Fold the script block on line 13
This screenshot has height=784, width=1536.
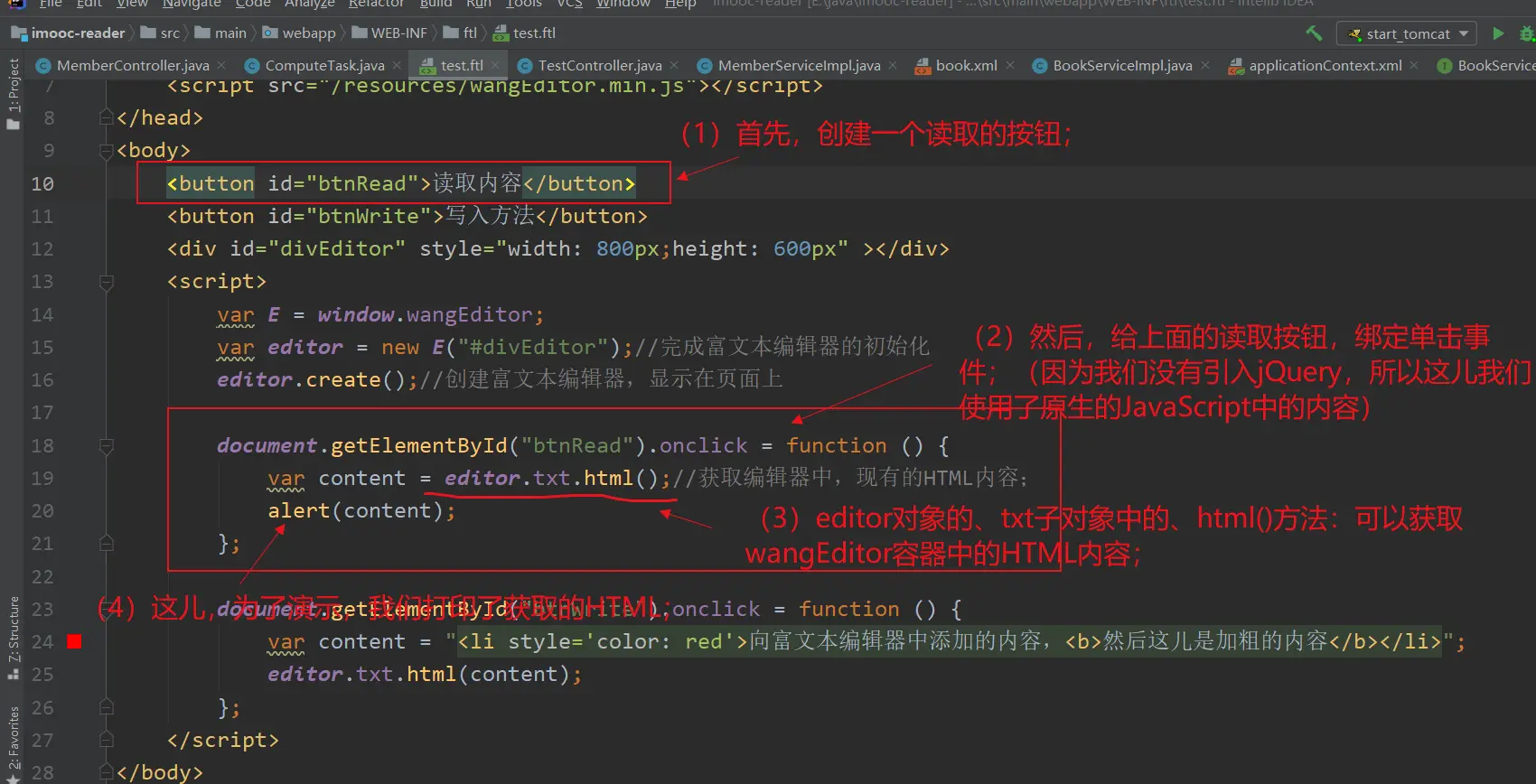pos(106,282)
